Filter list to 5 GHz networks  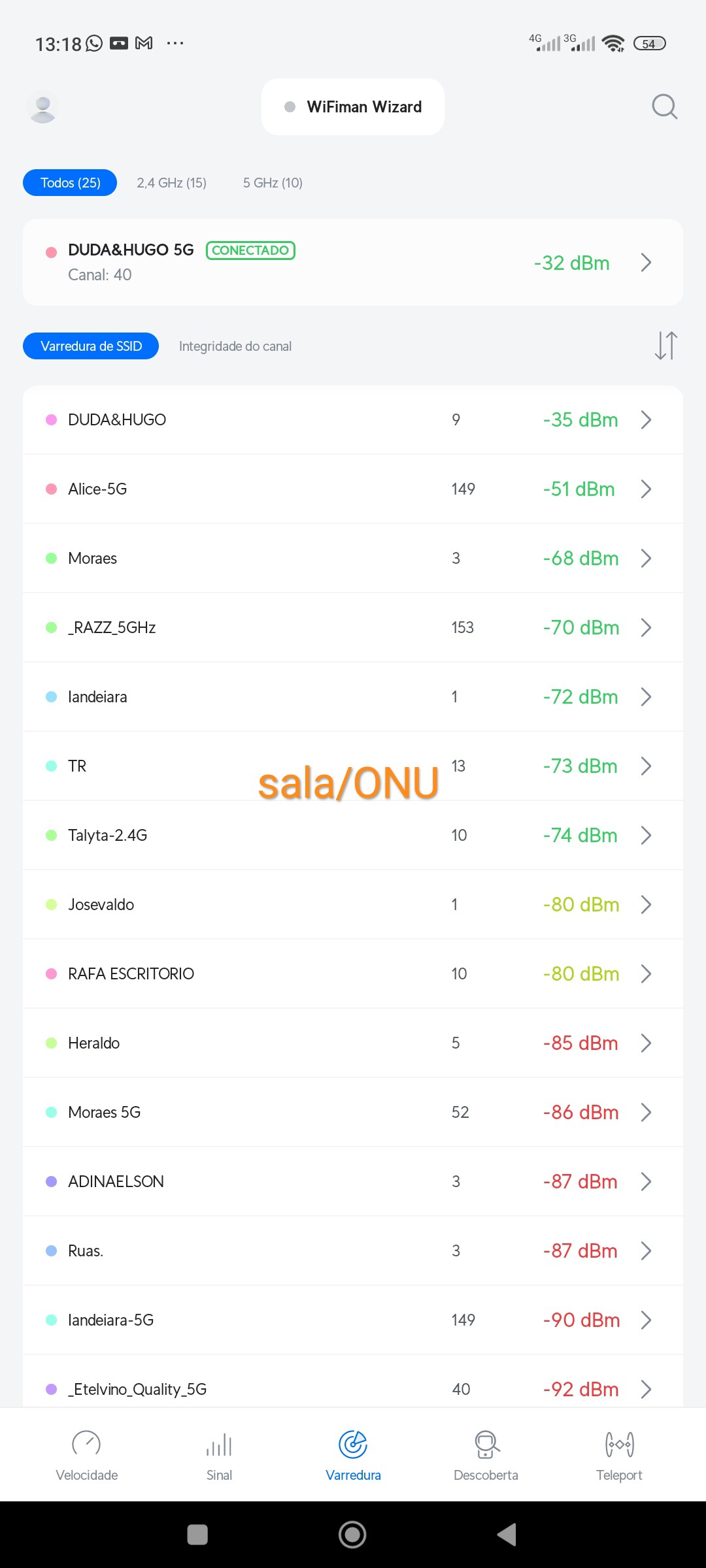273,183
